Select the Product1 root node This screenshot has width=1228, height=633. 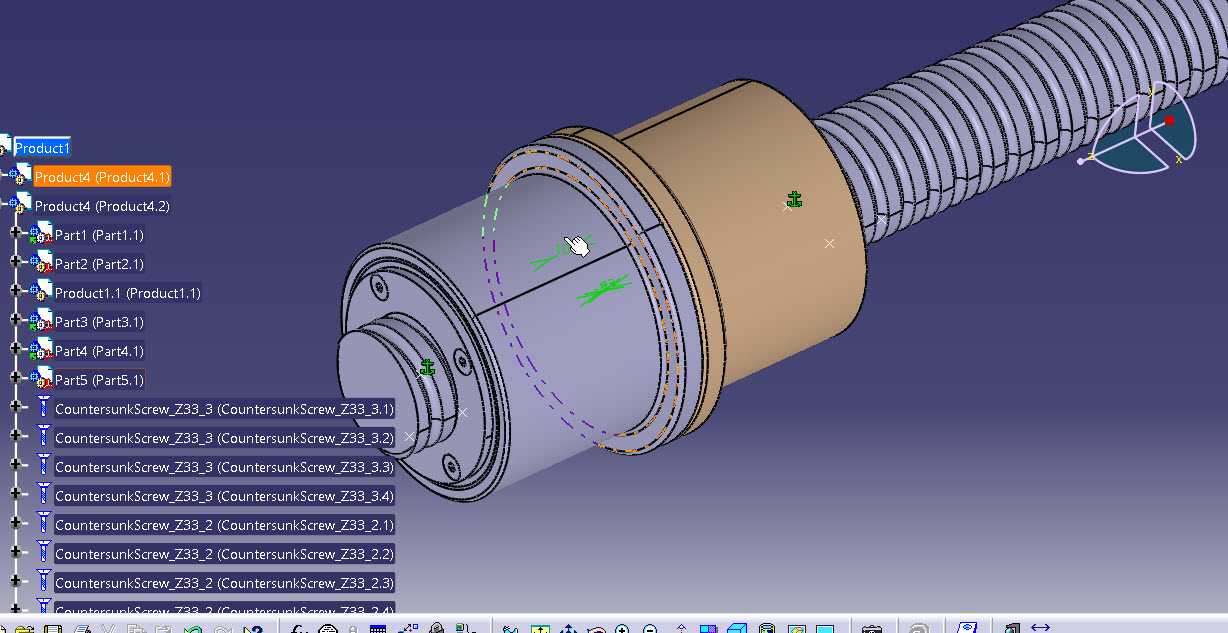[x=42, y=148]
